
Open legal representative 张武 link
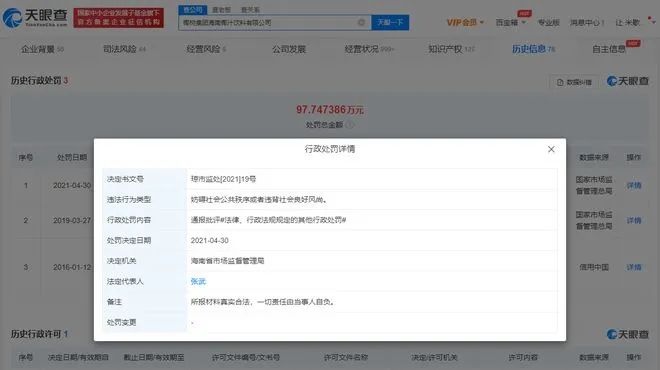(198, 281)
